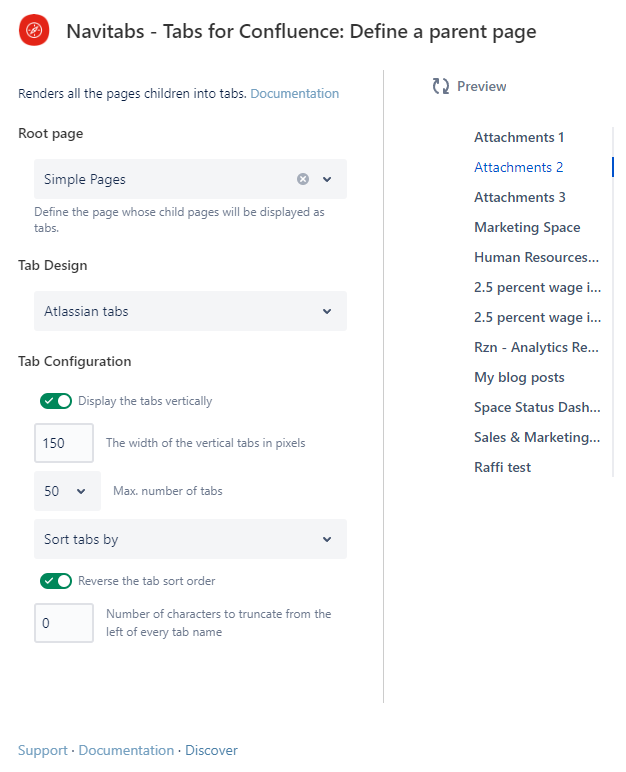Select the Attachments 1 tab

point(519,137)
